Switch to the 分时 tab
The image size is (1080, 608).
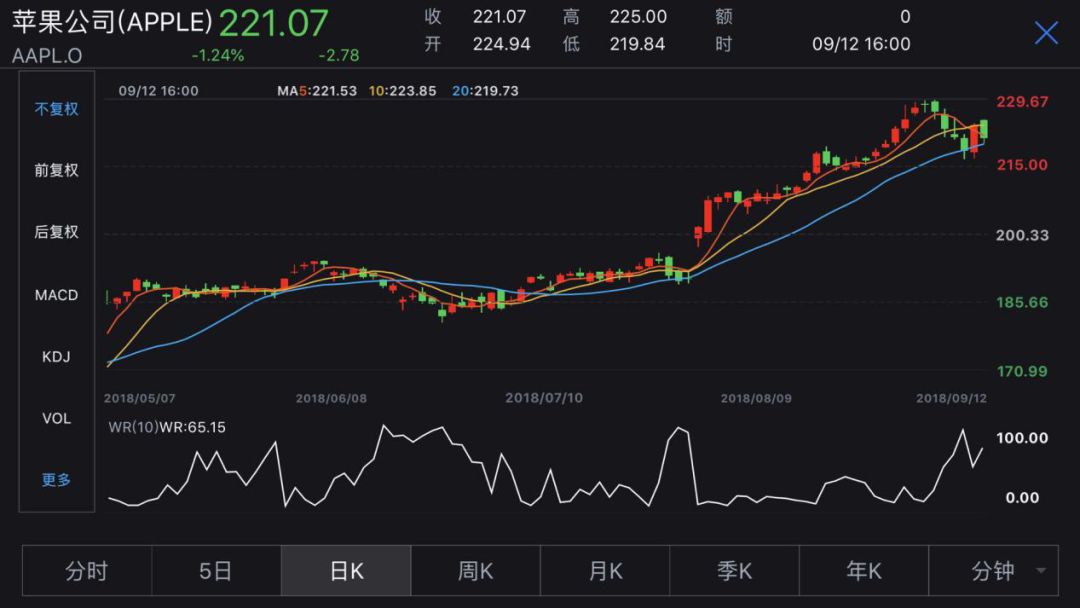(x=87, y=571)
